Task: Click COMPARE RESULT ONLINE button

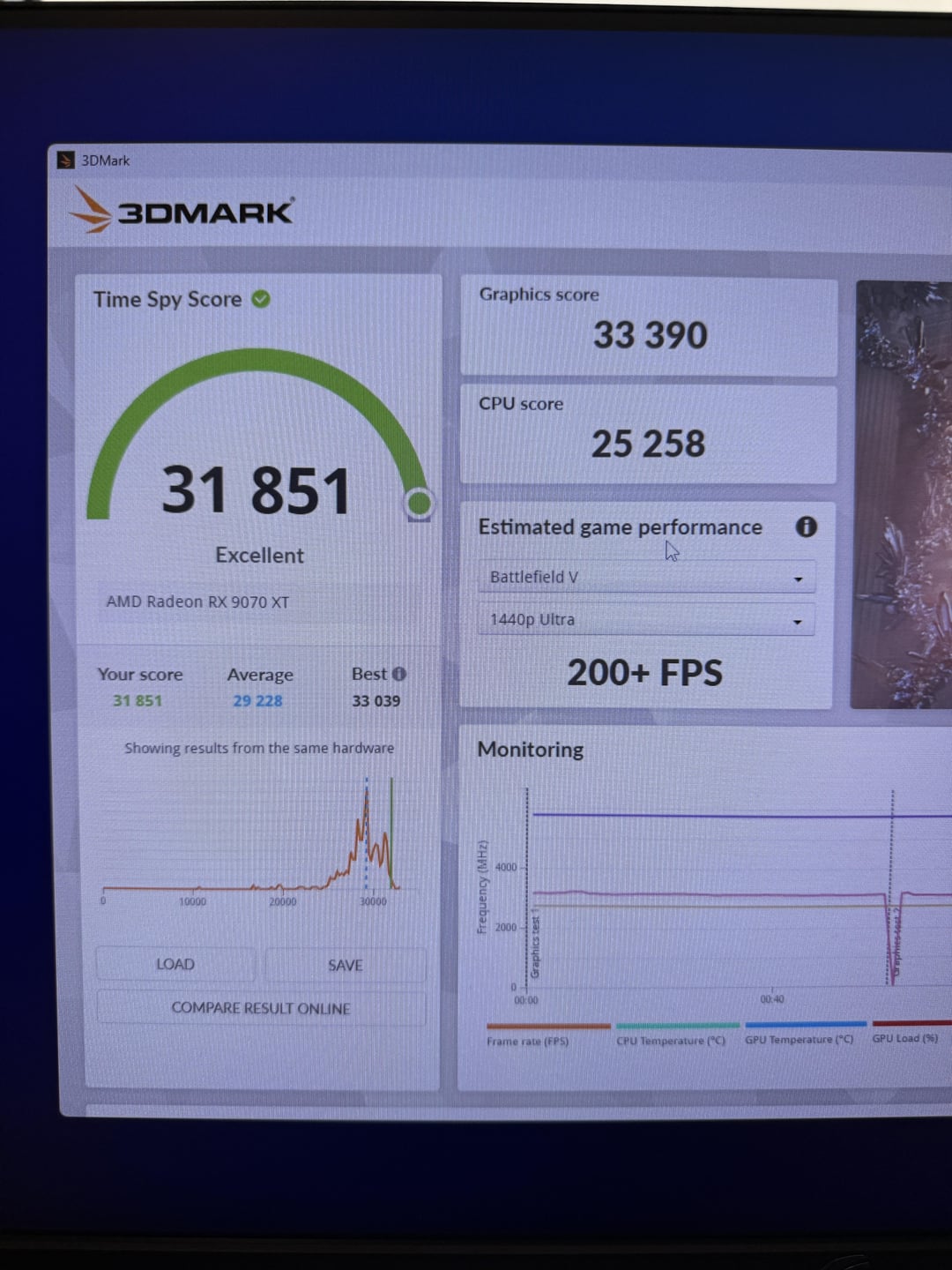Action: 261,1008
